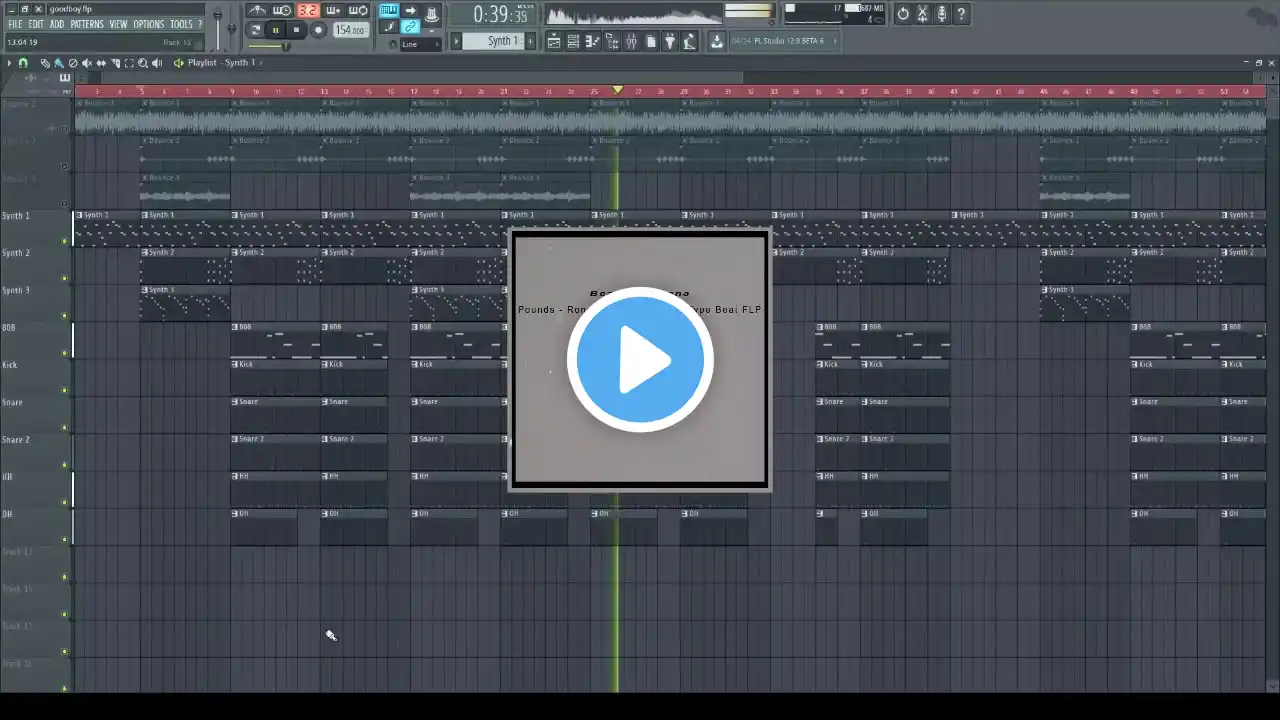
Task: Mute the Kick track
Action: click(65, 390)
